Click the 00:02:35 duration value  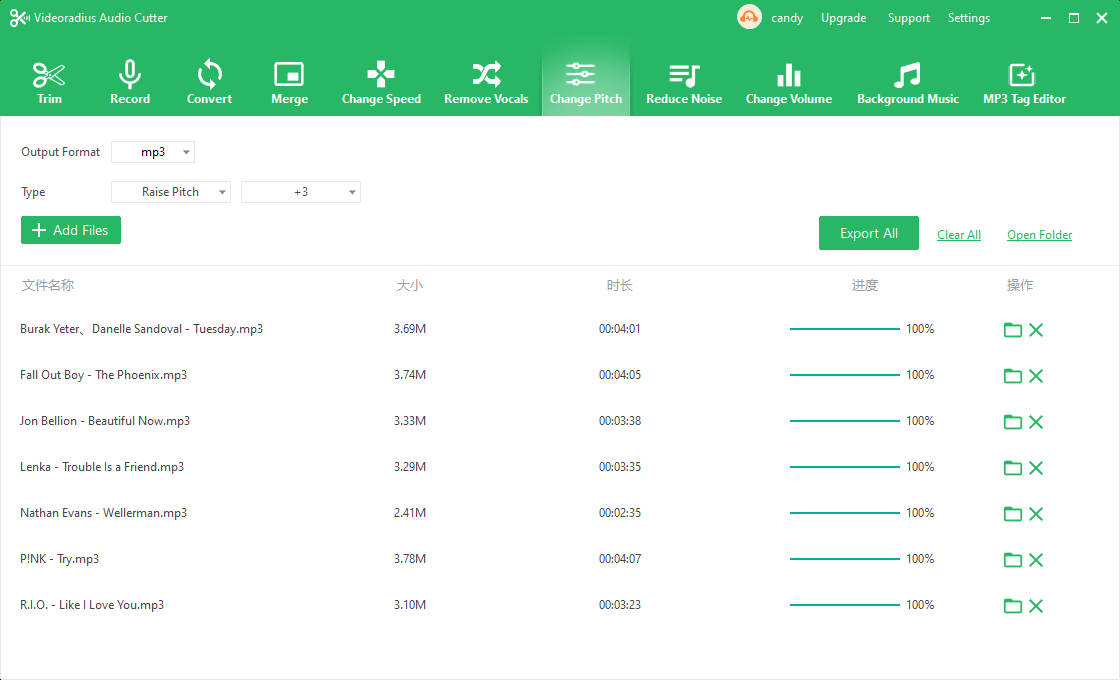(x=620, y=513)
